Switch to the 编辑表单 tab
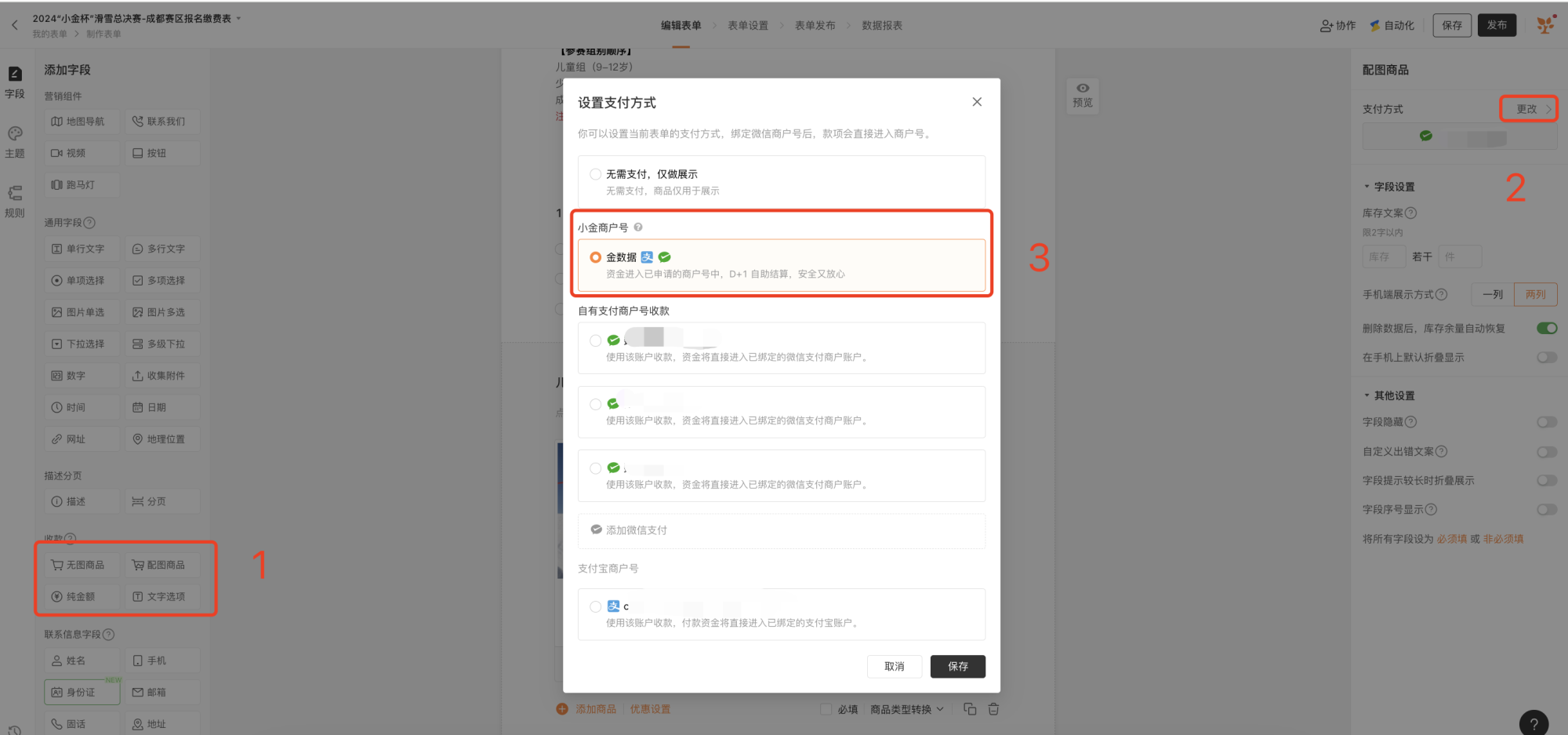The height and width of the screenshot is (735, 1568). coord(681,25)
